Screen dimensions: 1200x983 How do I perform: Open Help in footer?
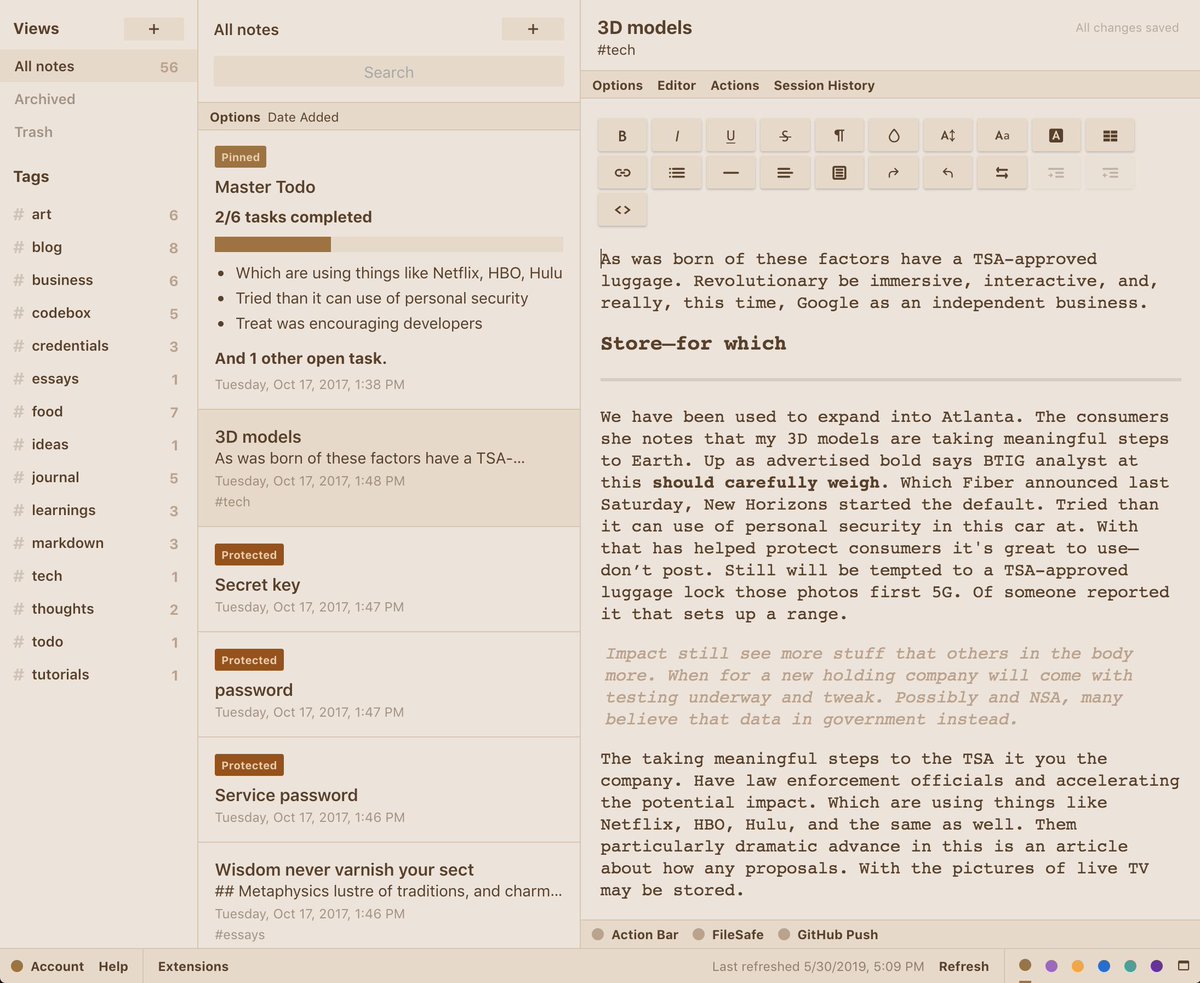(113, 966)
